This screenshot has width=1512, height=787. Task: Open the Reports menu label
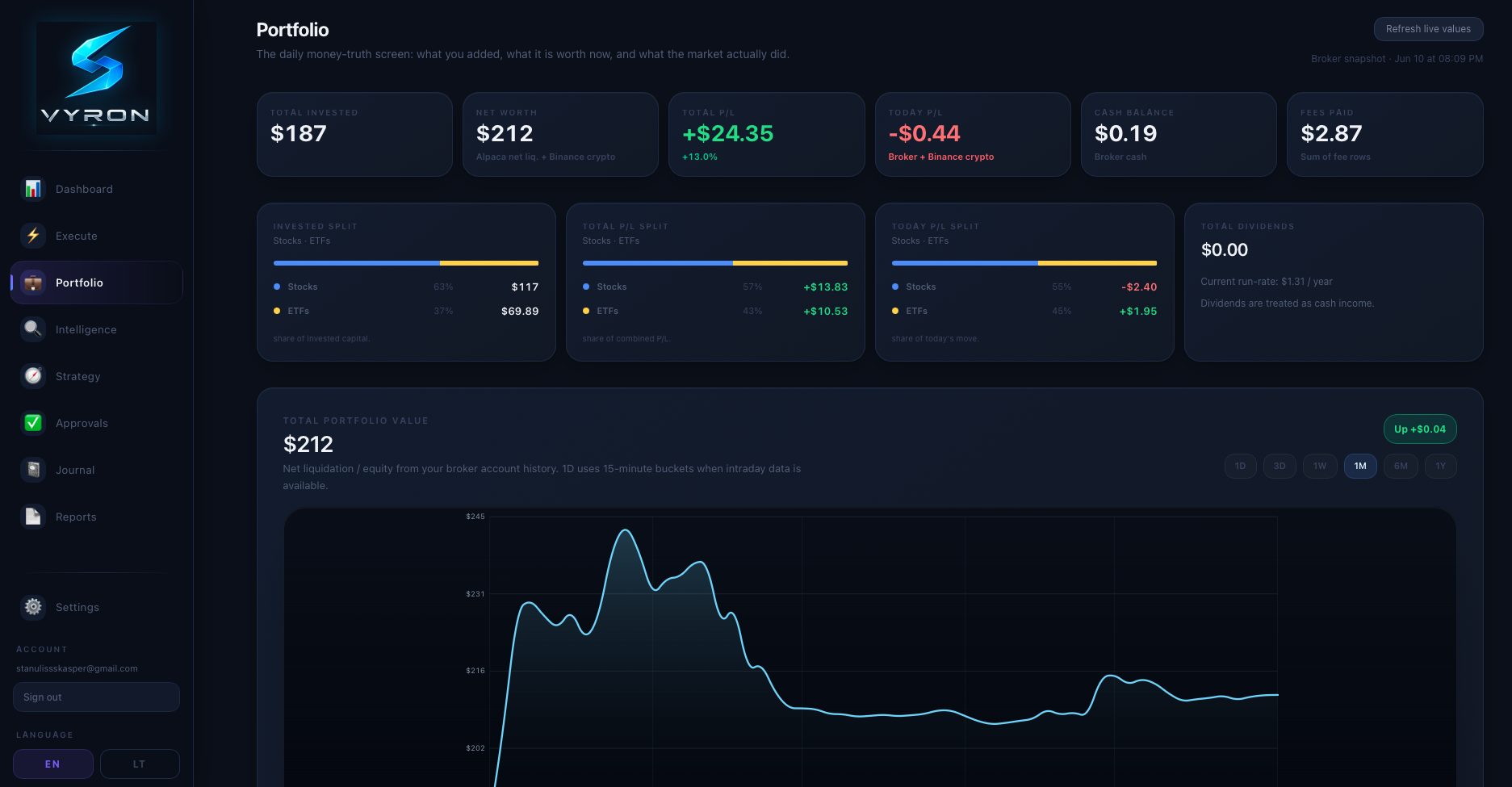pos(76,517)
